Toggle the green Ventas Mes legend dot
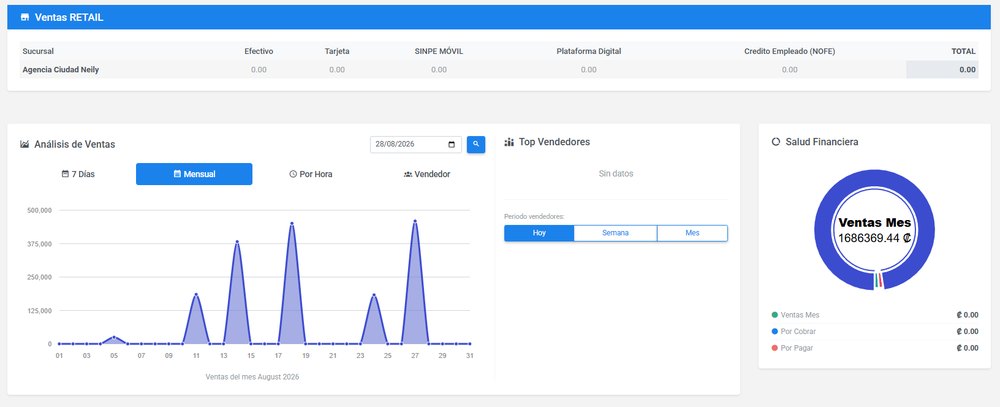The width and height of the screenshot is (1000, 407). 775,315
